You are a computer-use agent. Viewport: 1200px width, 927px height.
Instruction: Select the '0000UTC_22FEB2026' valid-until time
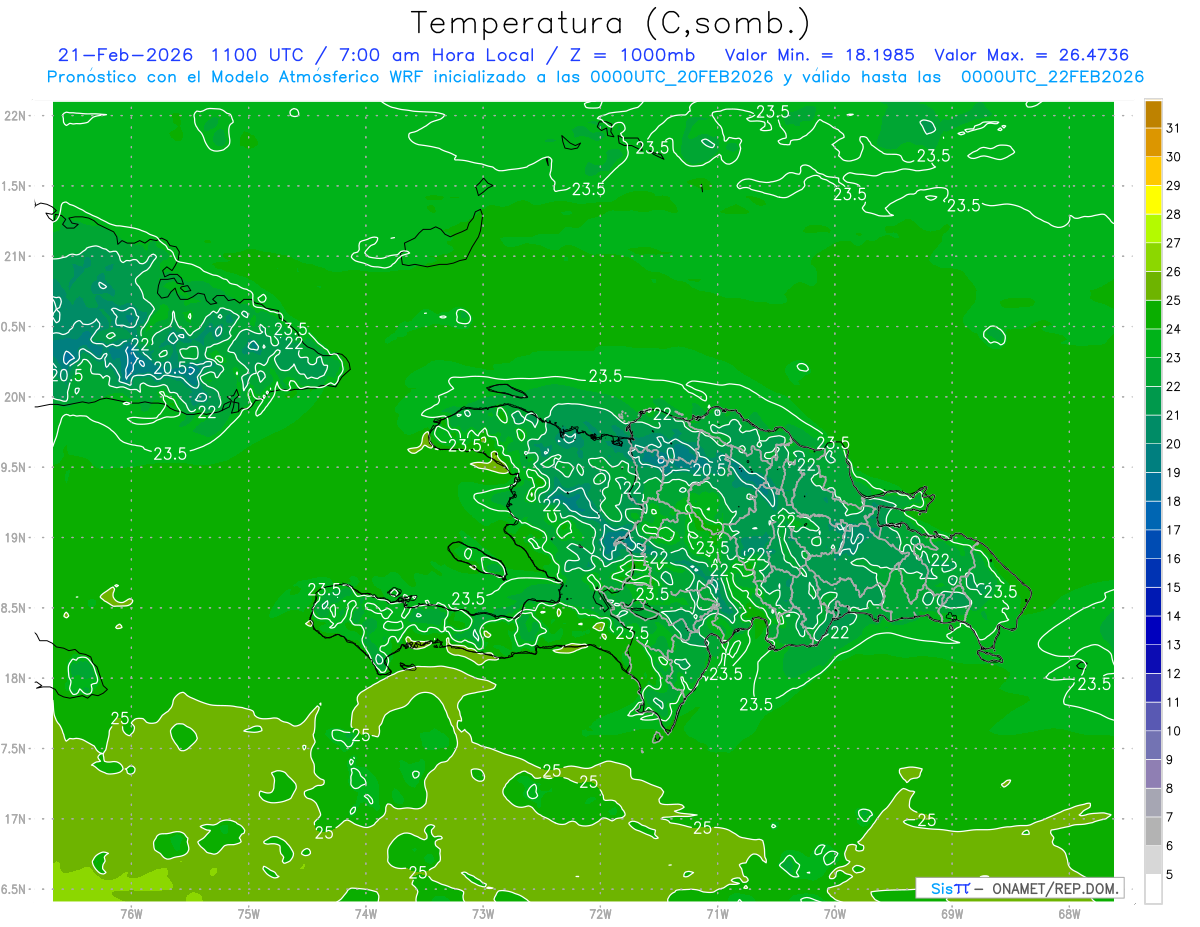tap(1052, 77)
